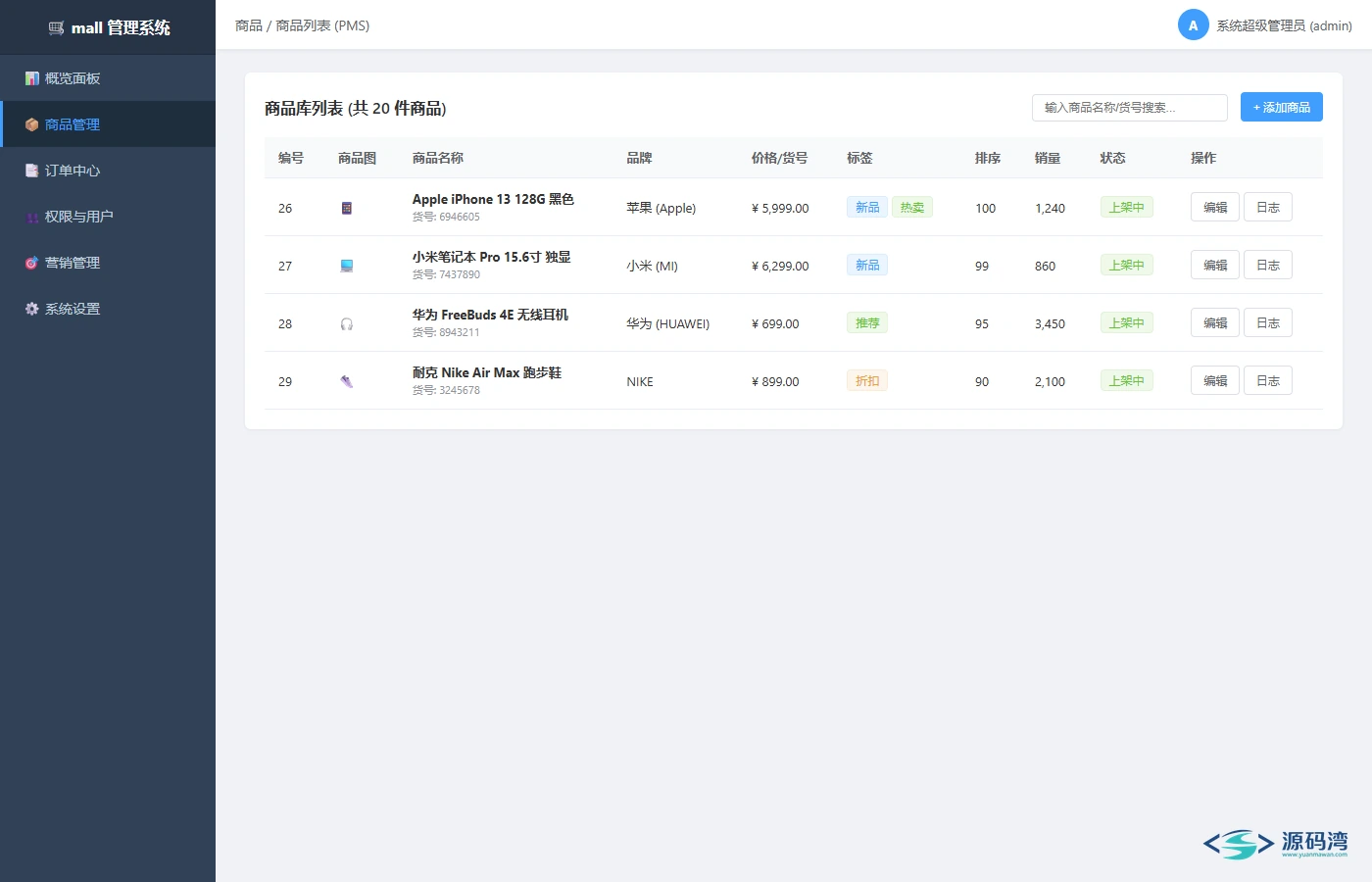The height and width of the screenshot is (882, 1372).
Task: Edit the 小米笔记本 Pro product
Action: point(1215,265)
